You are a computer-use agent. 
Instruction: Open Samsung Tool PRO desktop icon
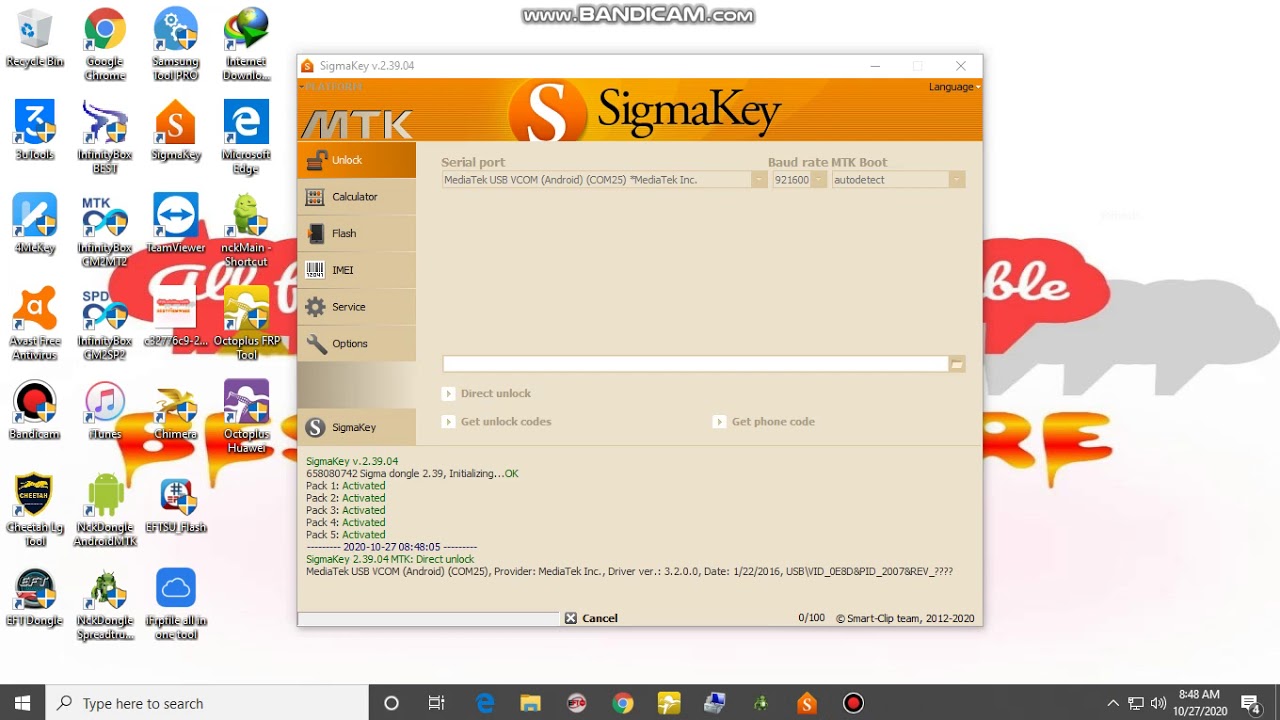[175, 45]
